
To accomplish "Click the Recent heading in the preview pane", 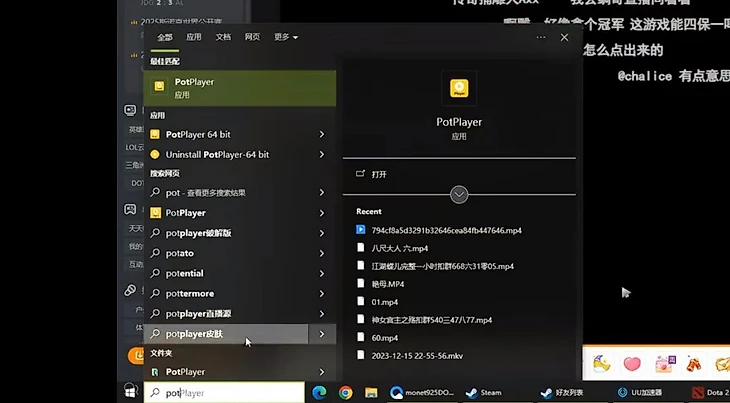I will point(369,211).
